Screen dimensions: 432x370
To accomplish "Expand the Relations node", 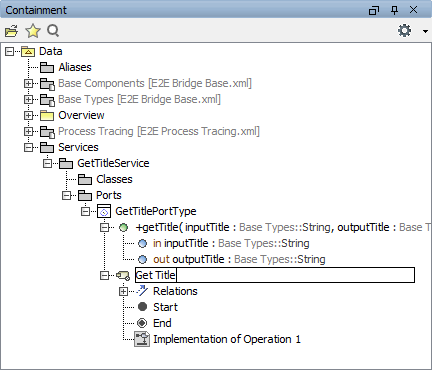I will (124, 291).
